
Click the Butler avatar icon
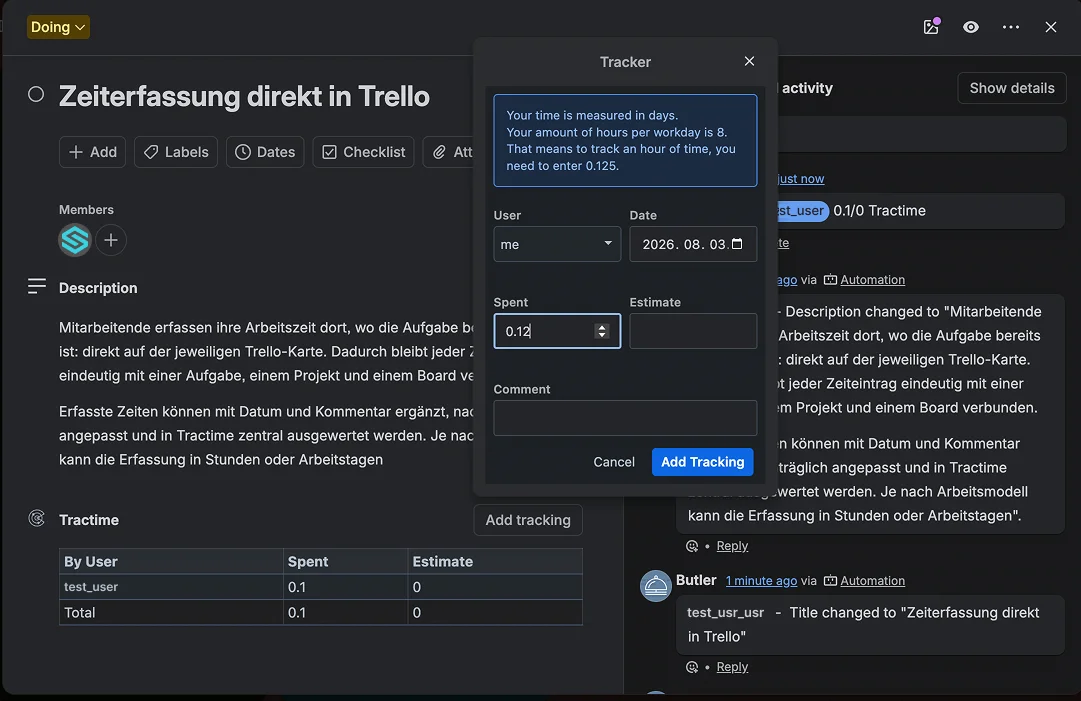[x=656, y=586]
